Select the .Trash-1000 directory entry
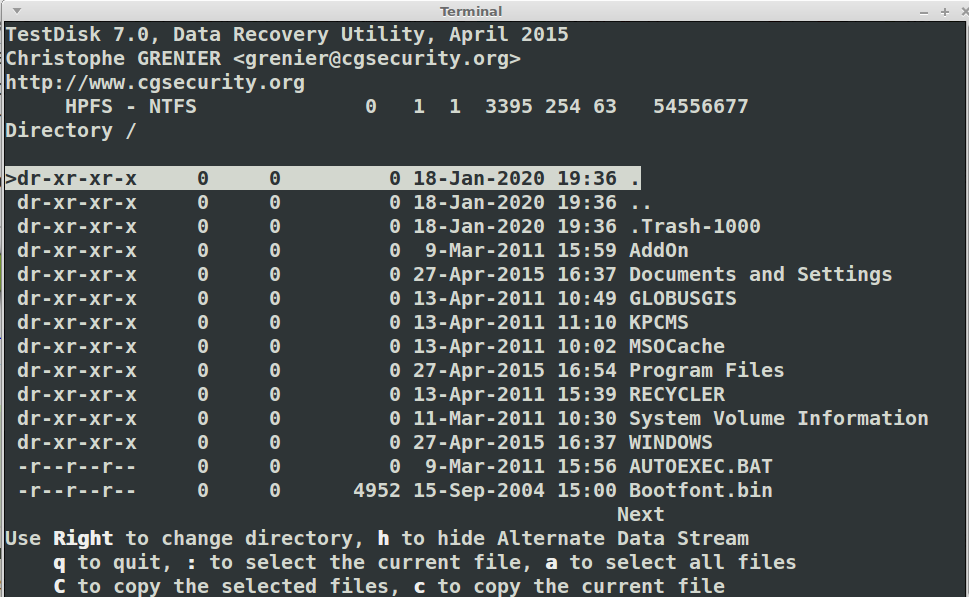 [389, 226]
